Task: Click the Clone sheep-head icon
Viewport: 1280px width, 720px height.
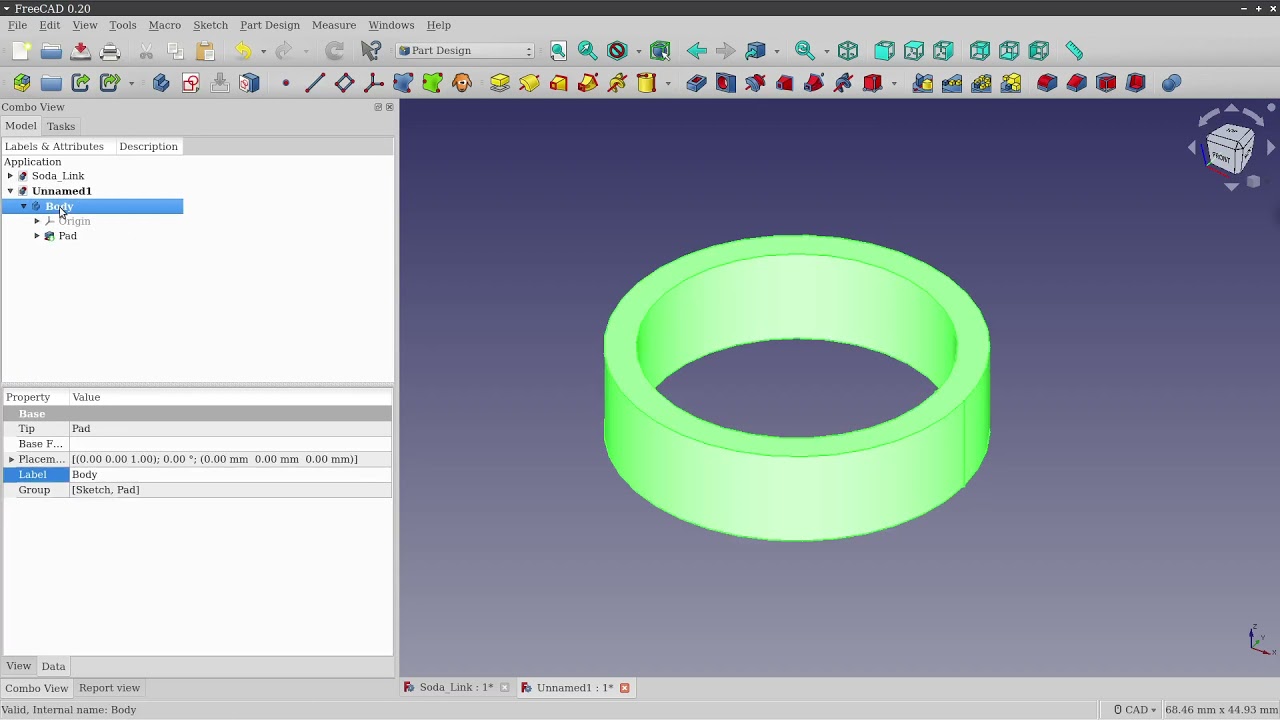Action: pos(462,83)
